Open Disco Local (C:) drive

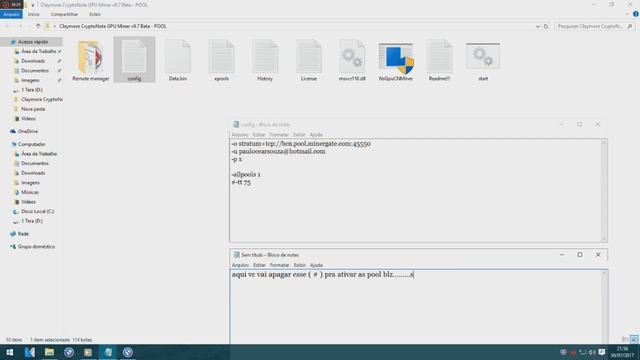37,211
